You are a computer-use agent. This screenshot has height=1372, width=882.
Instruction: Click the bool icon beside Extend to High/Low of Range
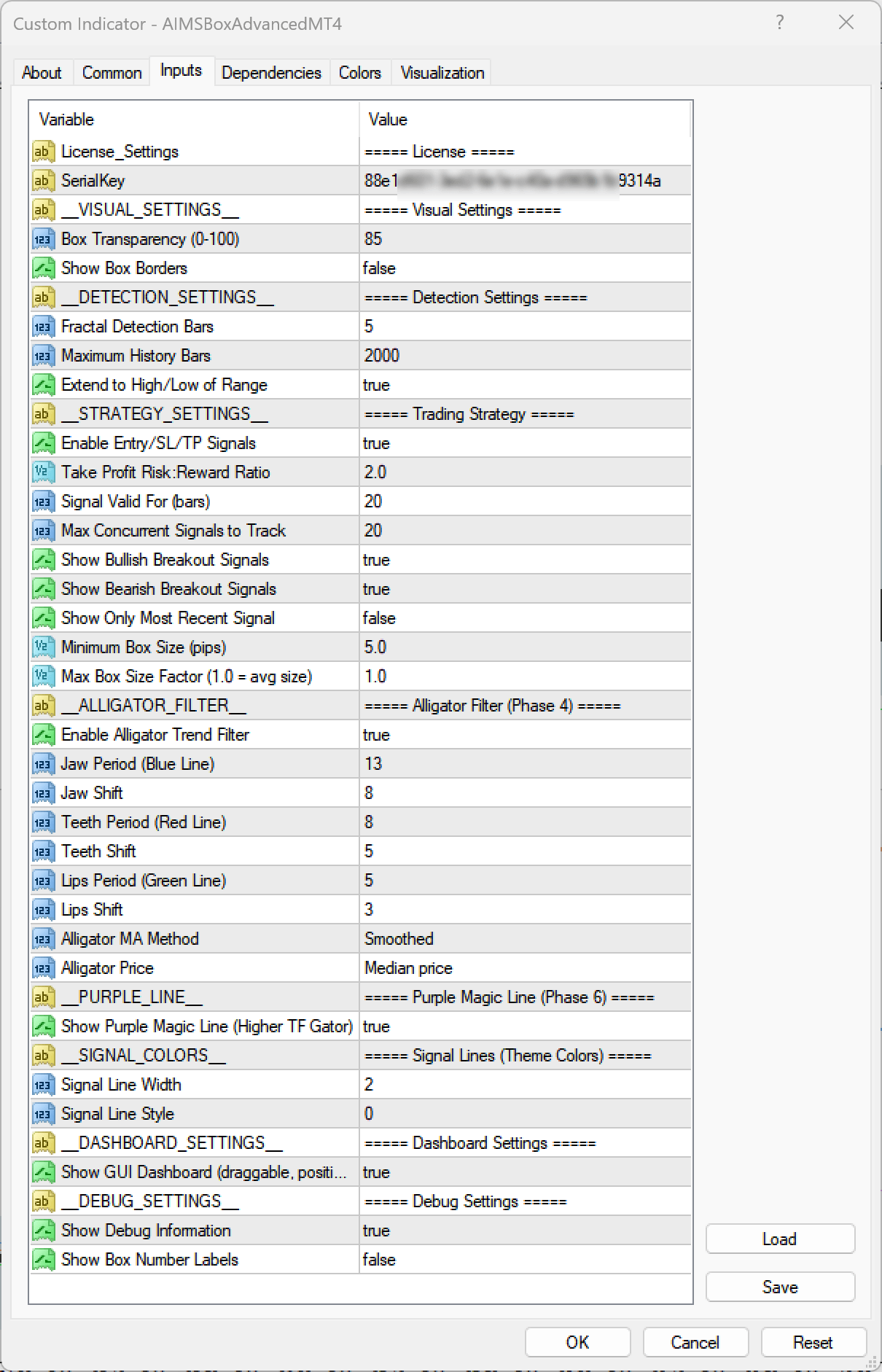pos(44,385)
